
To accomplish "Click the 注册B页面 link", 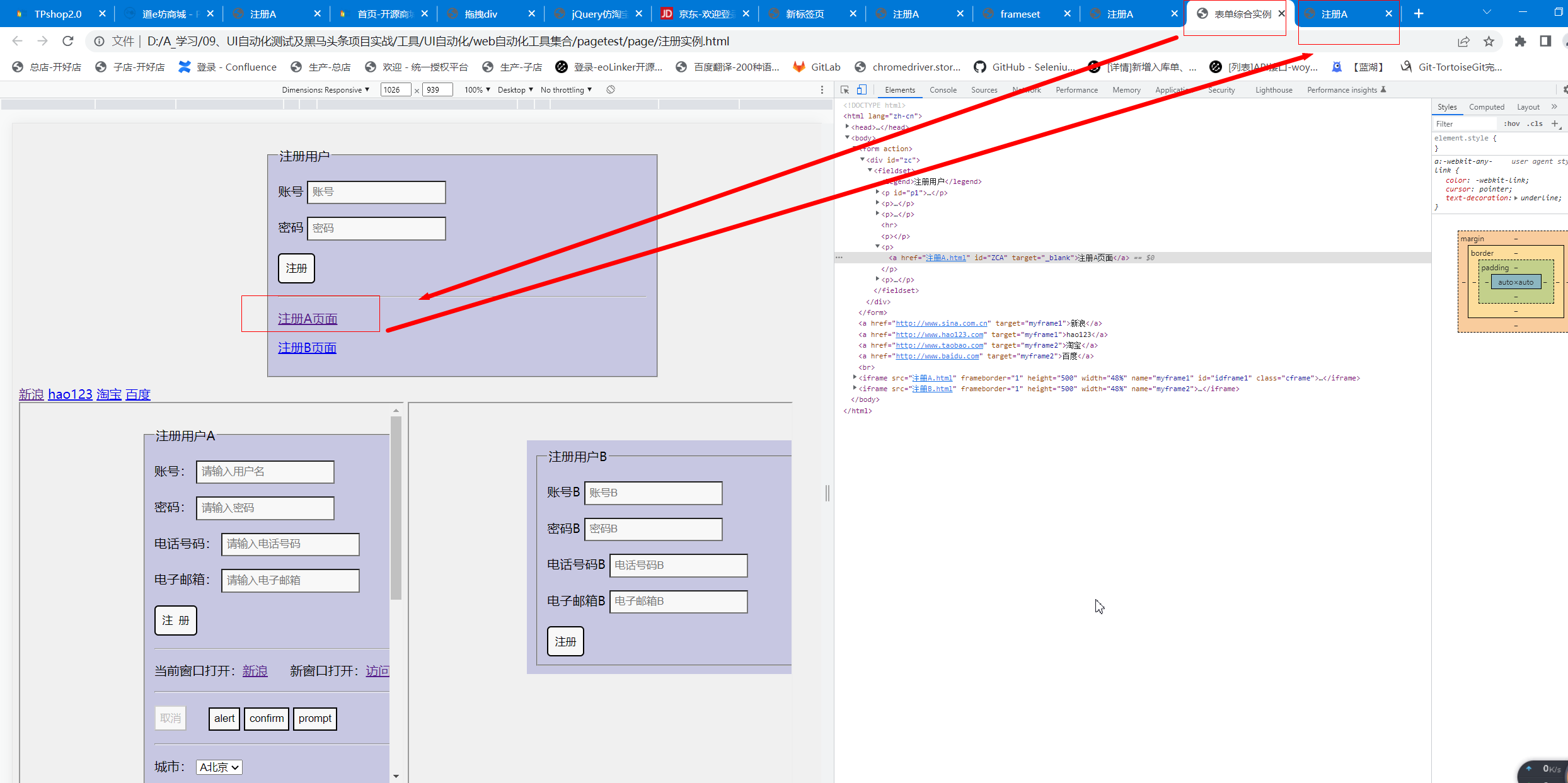I will tap(307, 348).
